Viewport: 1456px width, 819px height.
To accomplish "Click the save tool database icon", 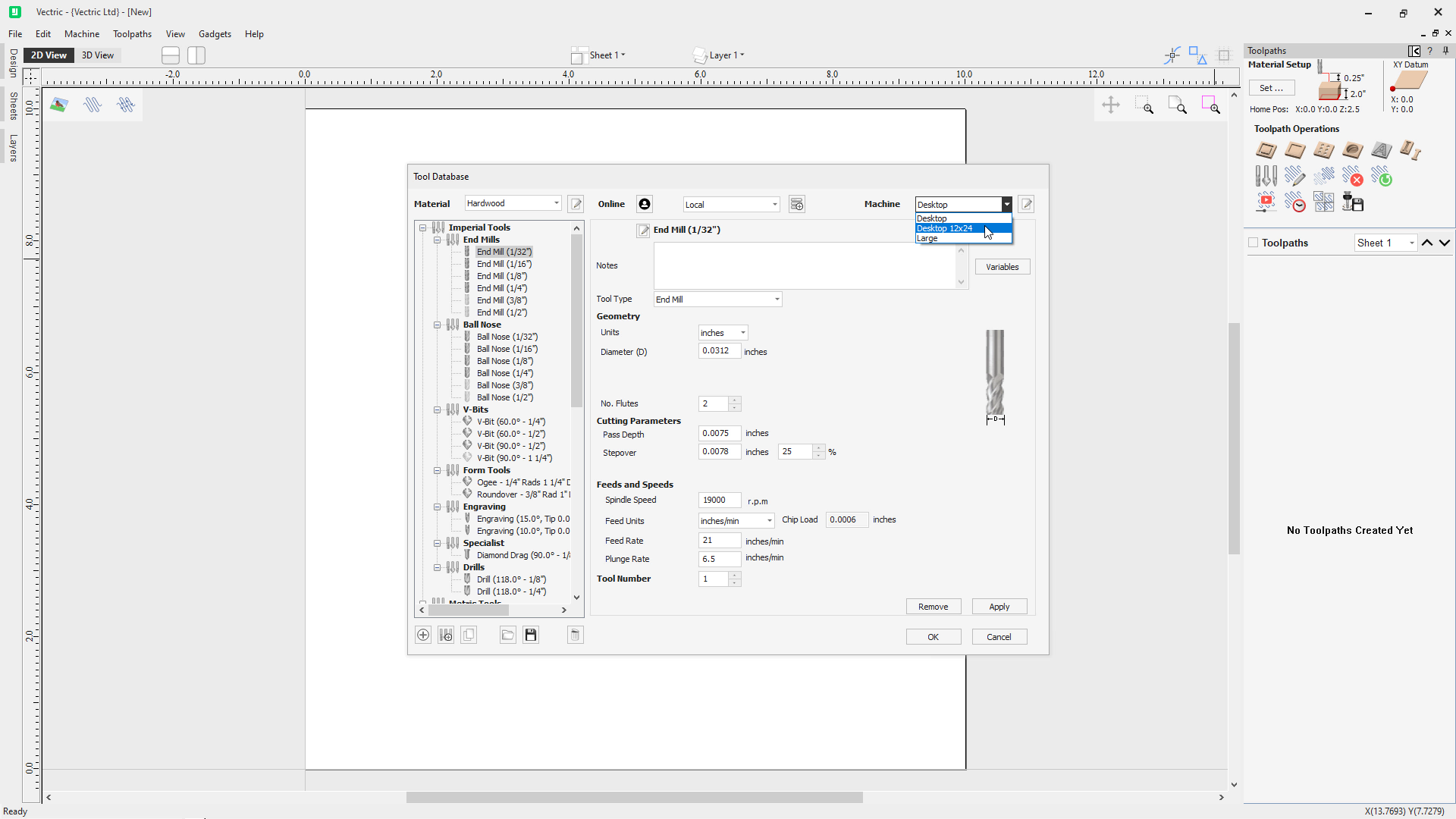I will 531,635.
